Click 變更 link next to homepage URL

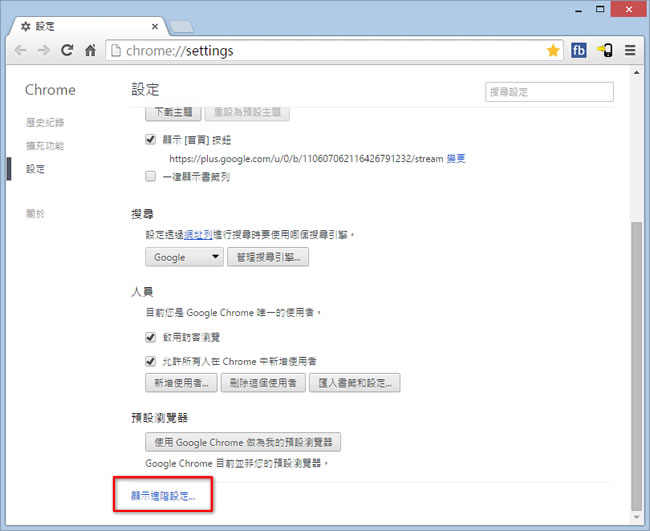coord(456,158)
